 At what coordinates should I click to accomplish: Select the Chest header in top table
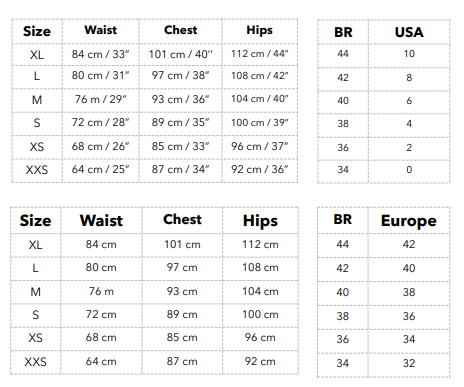180,30
